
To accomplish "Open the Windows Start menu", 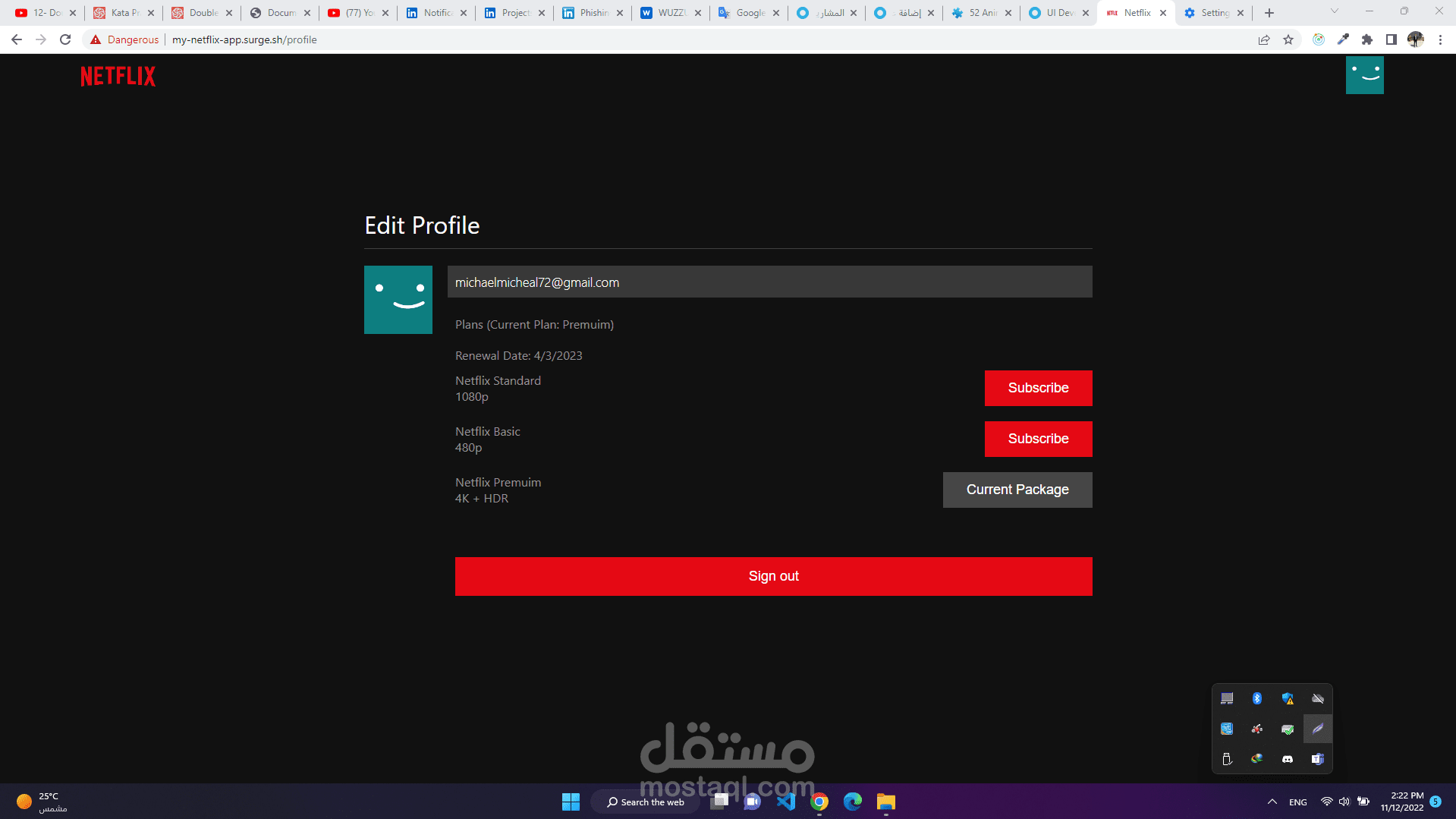I will 571,802.
